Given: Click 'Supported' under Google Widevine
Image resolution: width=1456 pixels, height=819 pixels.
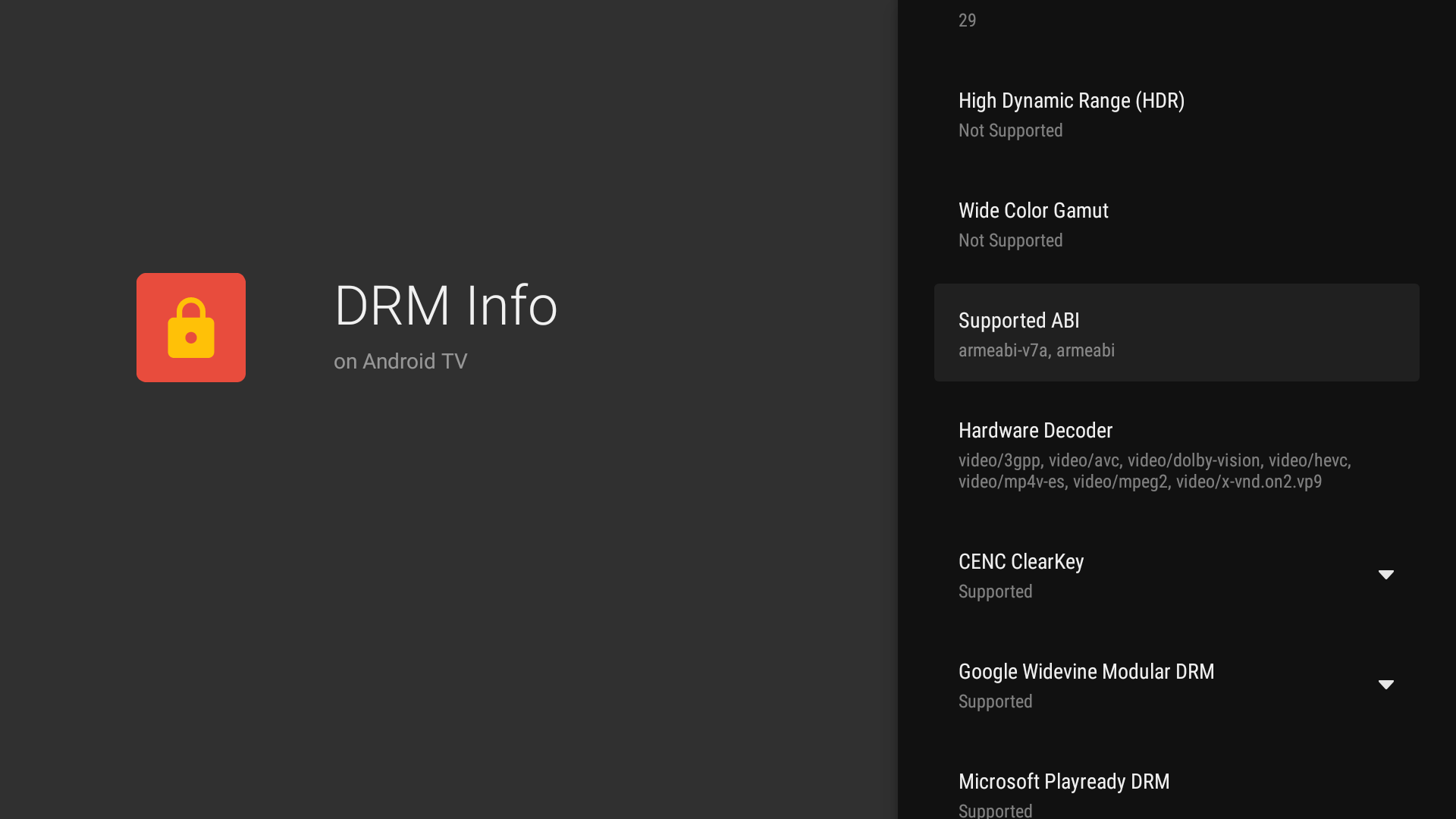Looking at the screenshot, I should [x=995, y=701].
